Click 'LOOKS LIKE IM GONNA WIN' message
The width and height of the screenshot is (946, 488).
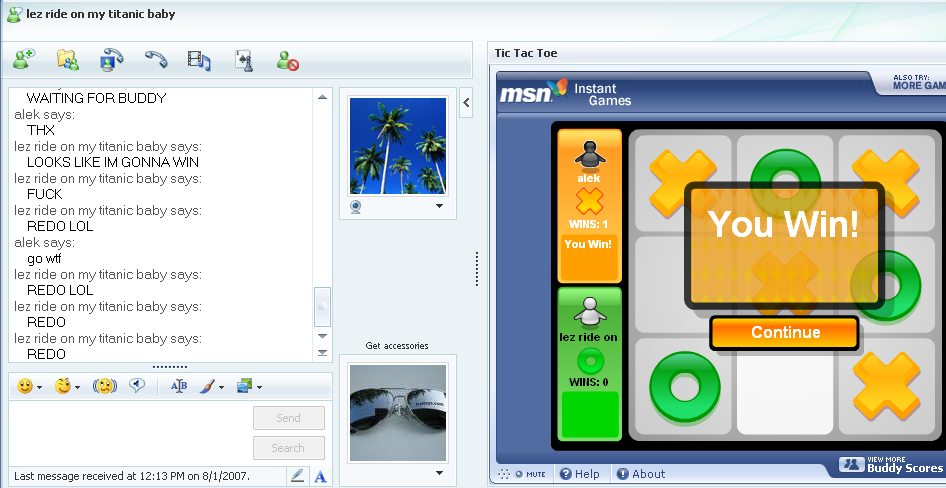click(113, 162)
